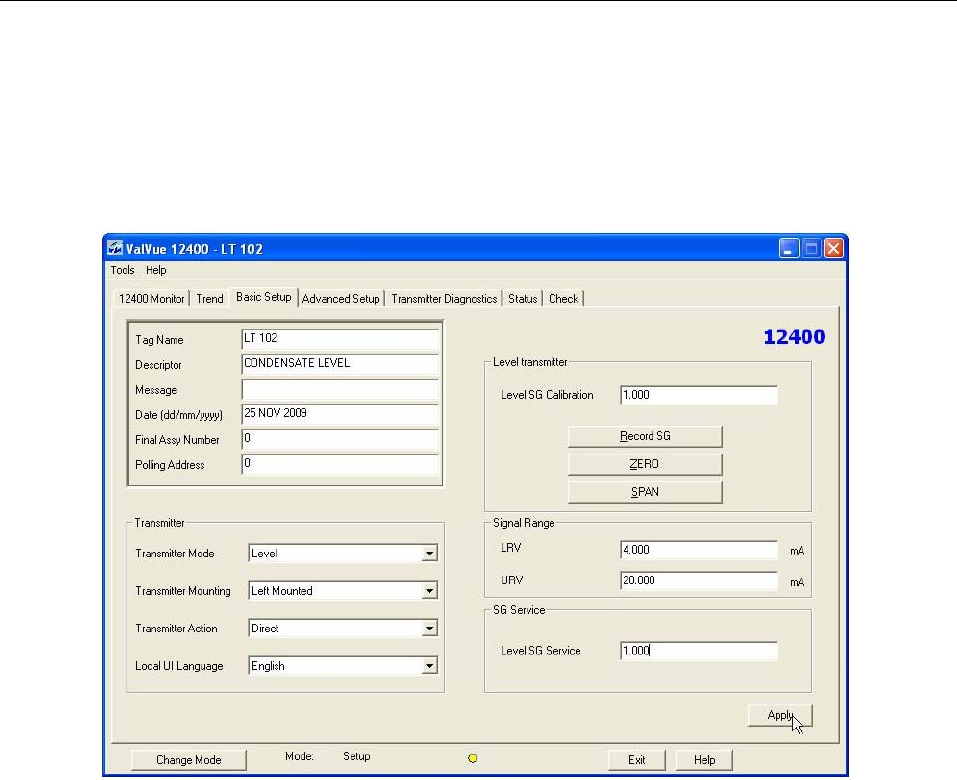Image resolution: width=957 pixels, height=780 pixels.
Task: Click the ZERO calibration button
Action: coord(645,464)
